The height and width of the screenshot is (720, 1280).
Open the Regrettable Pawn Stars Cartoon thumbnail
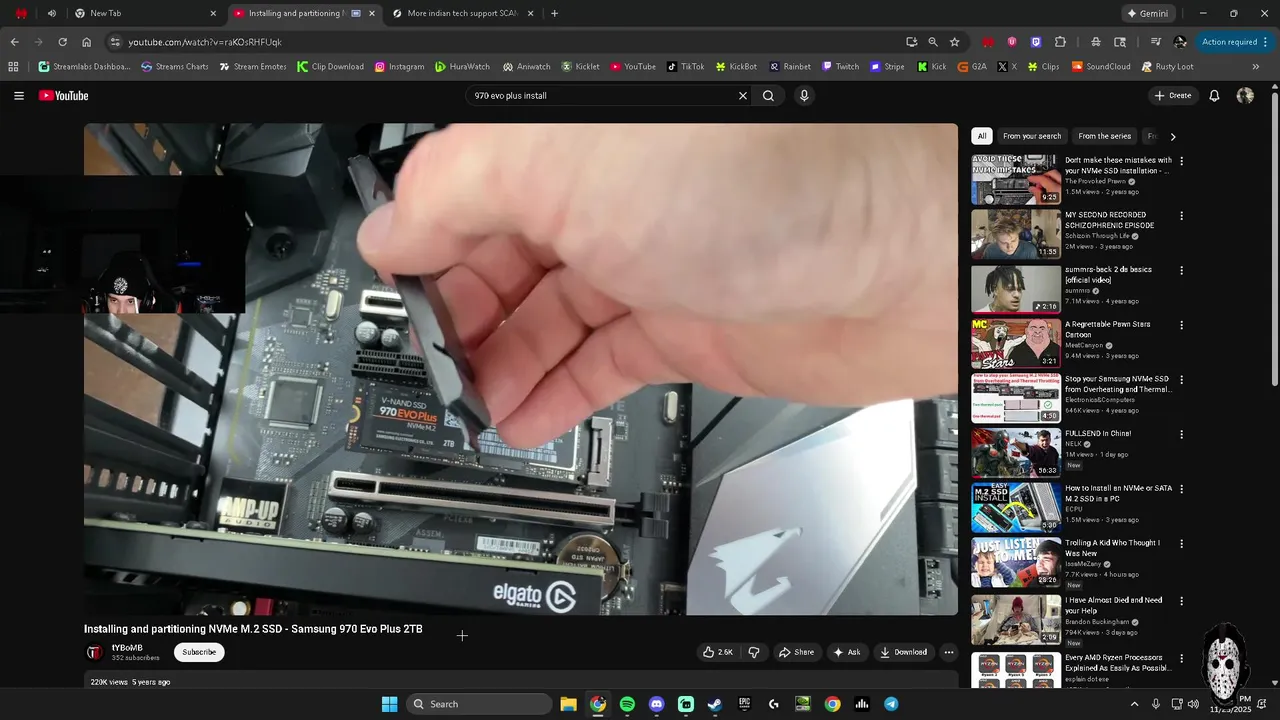(x=1016, y=343)
